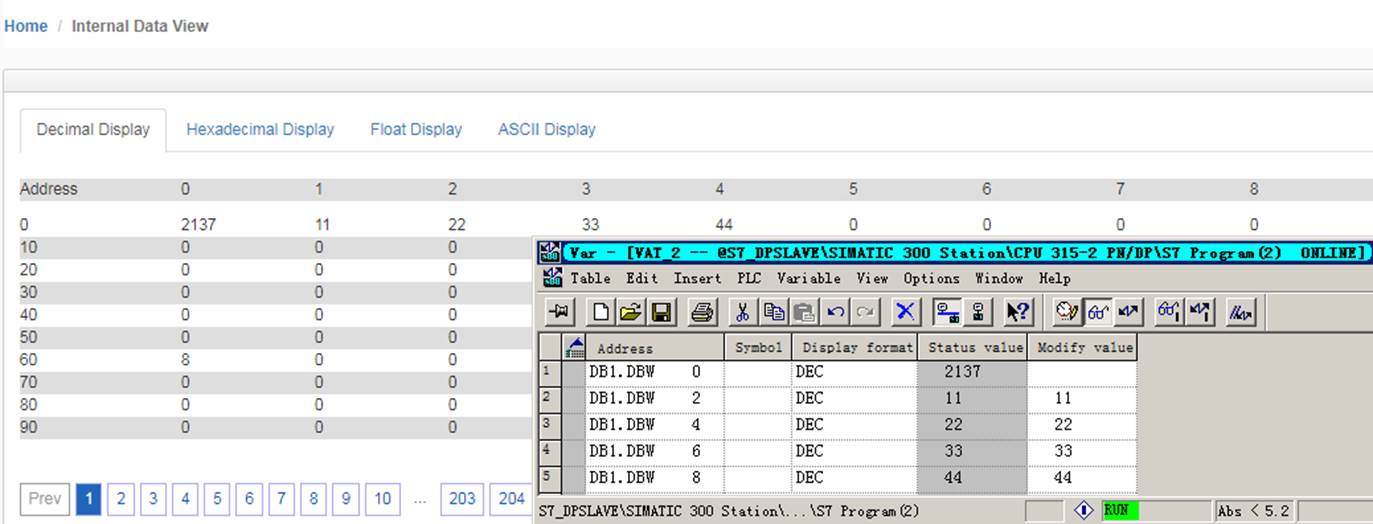
Task: Save the variable table with floppy icon
Action: (x=661, y=313)
